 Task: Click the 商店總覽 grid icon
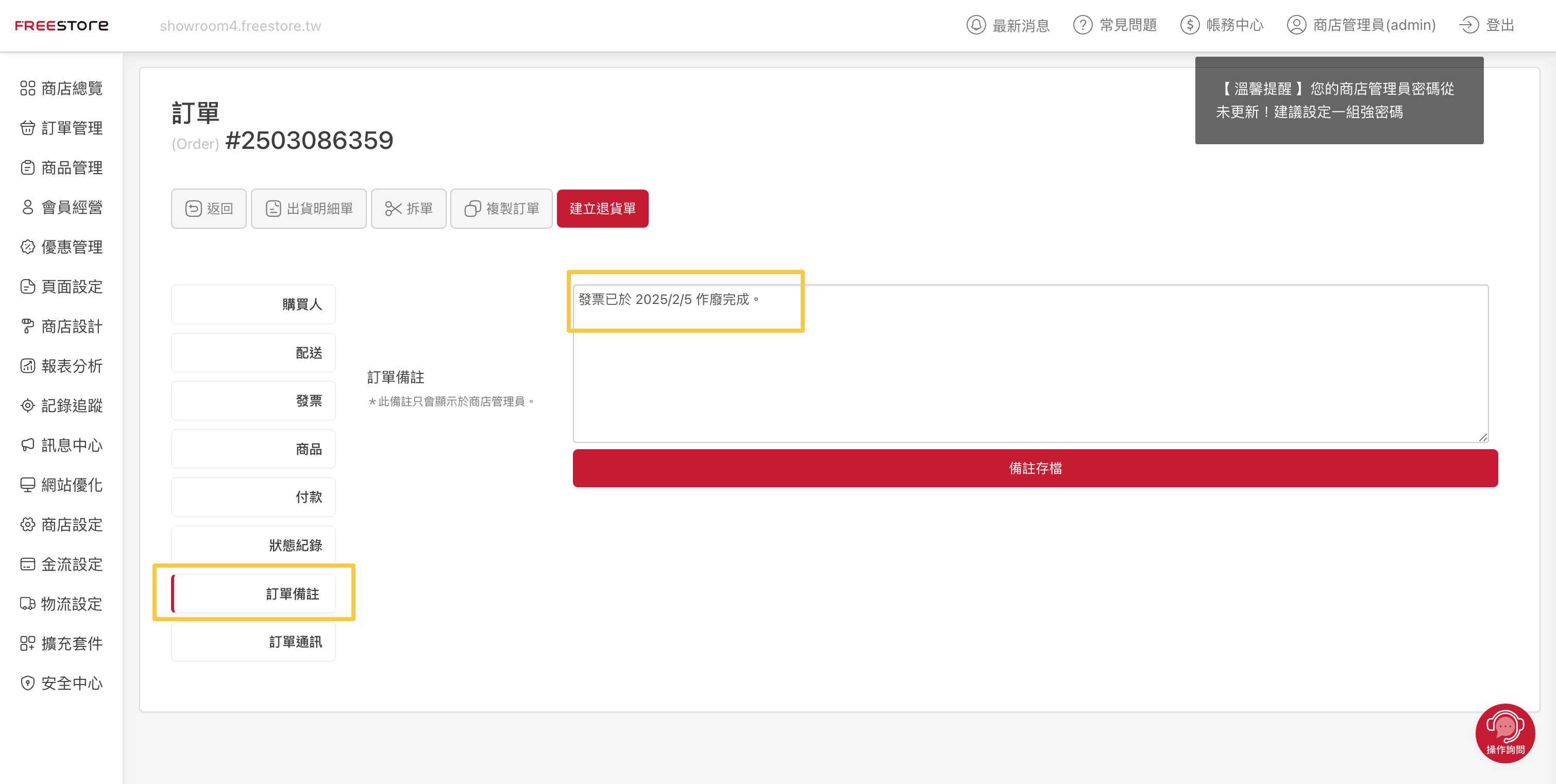click(x=27, y=88)
